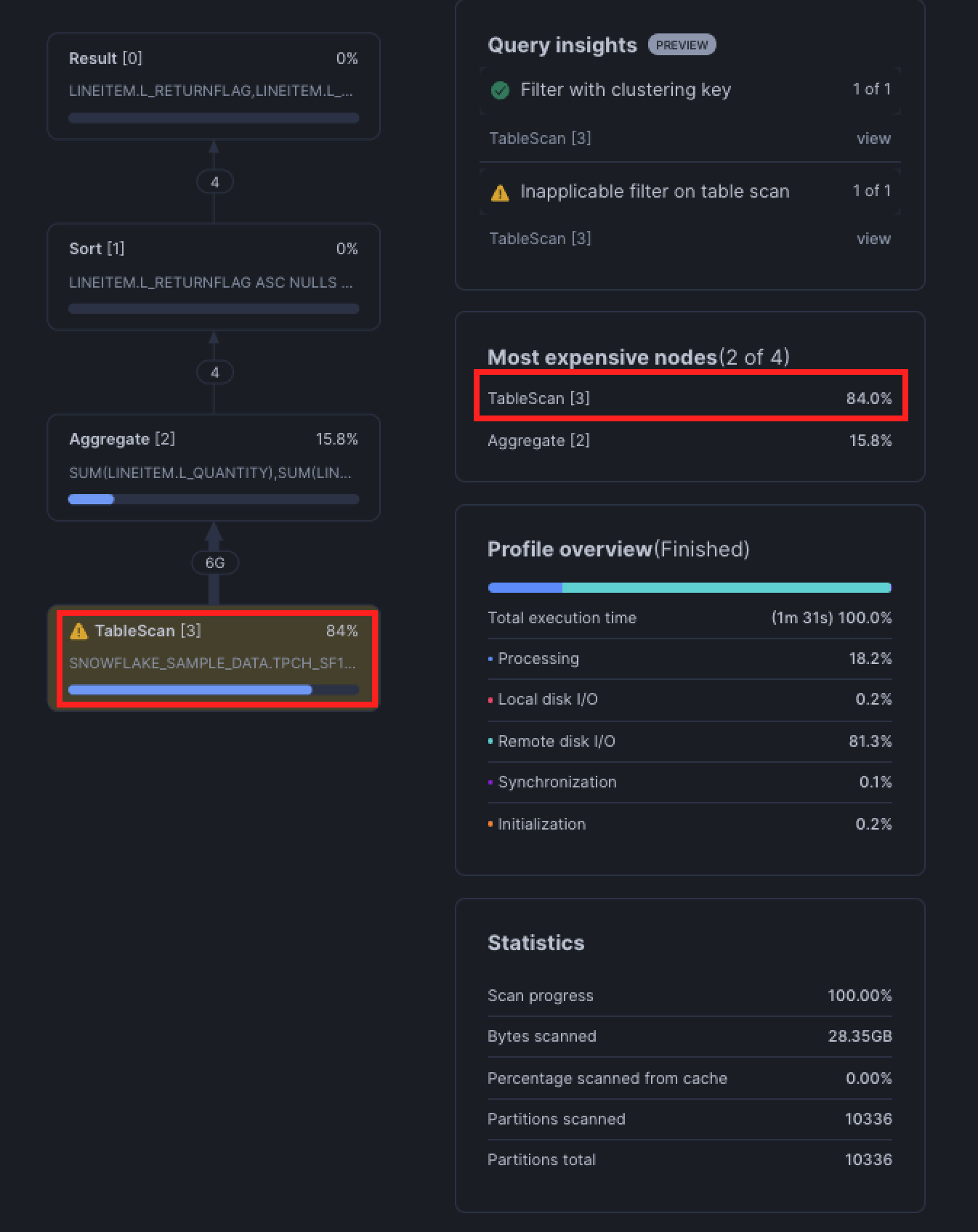978x1232 pixels.
Task: Open view link under clustering key insight
Action: pyautogui.click(x=873, y=139)
